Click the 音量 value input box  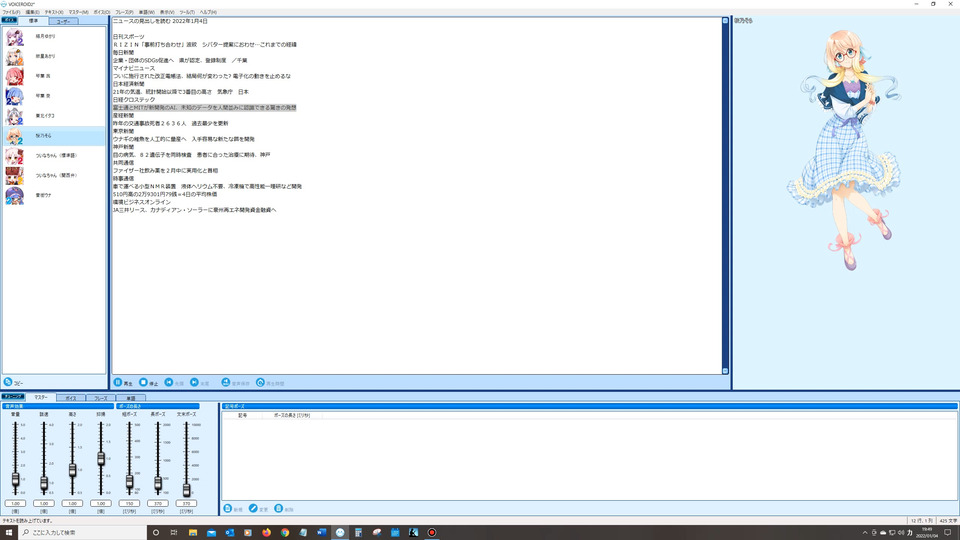[x=15, y=503]
